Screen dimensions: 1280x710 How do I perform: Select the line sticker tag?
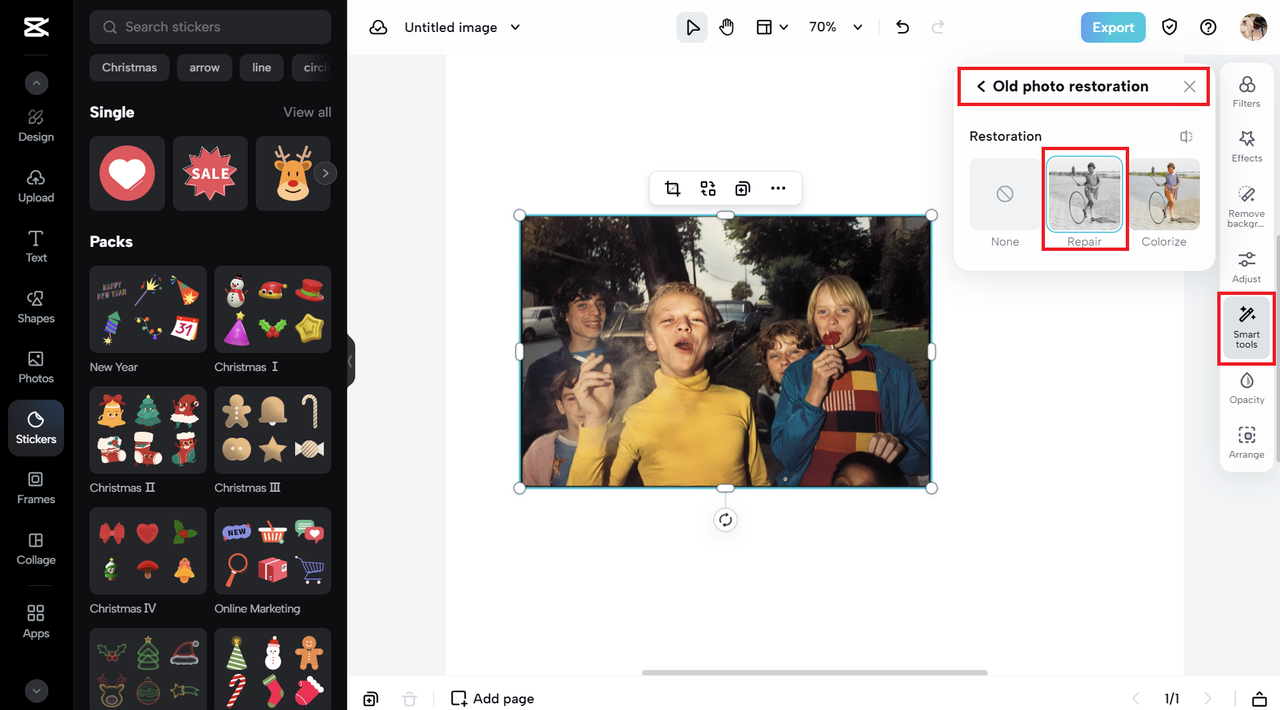pyautogui.click(x=262, y=67)
